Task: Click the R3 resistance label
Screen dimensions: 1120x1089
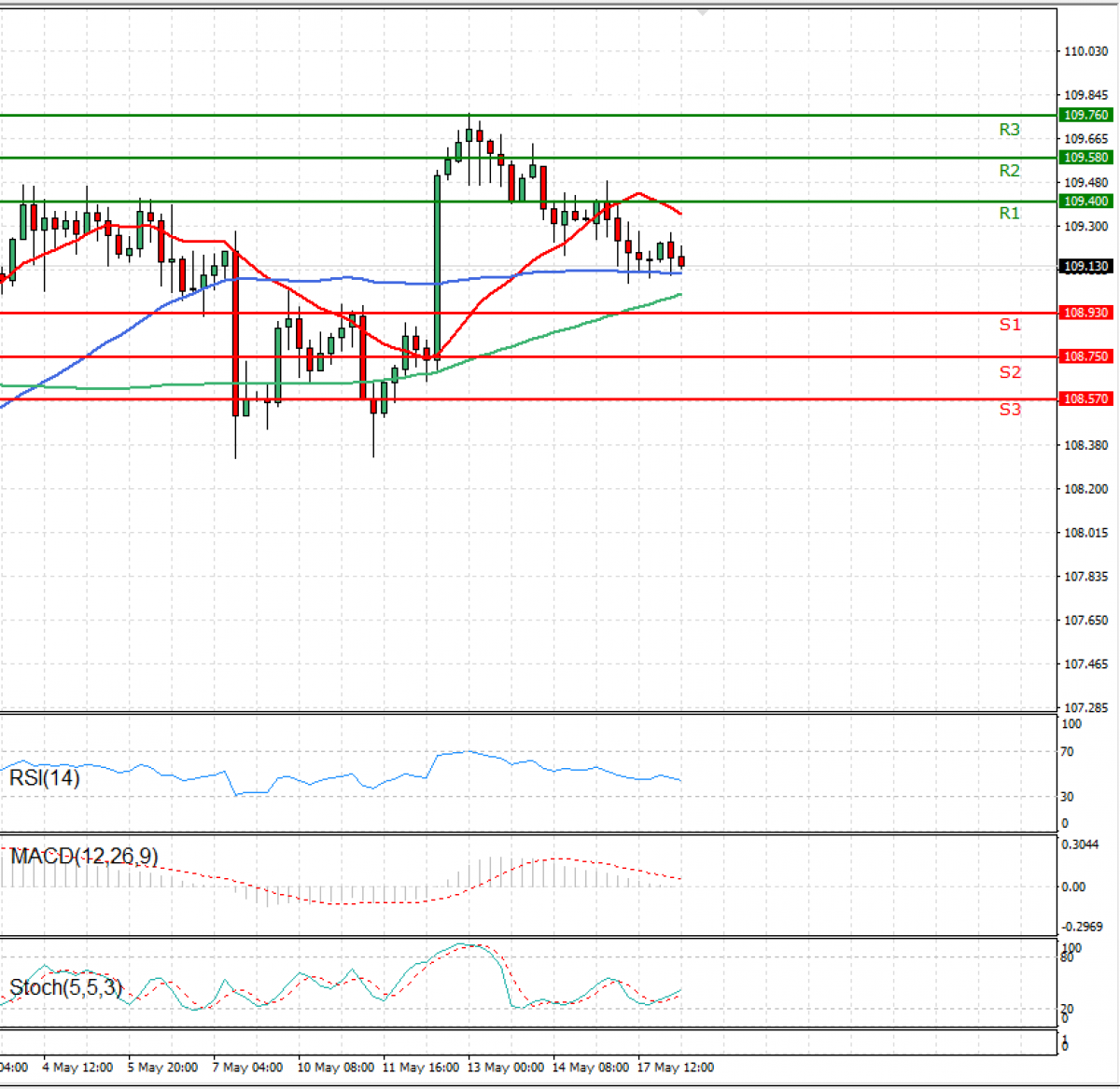Action: coord(1009,130)
